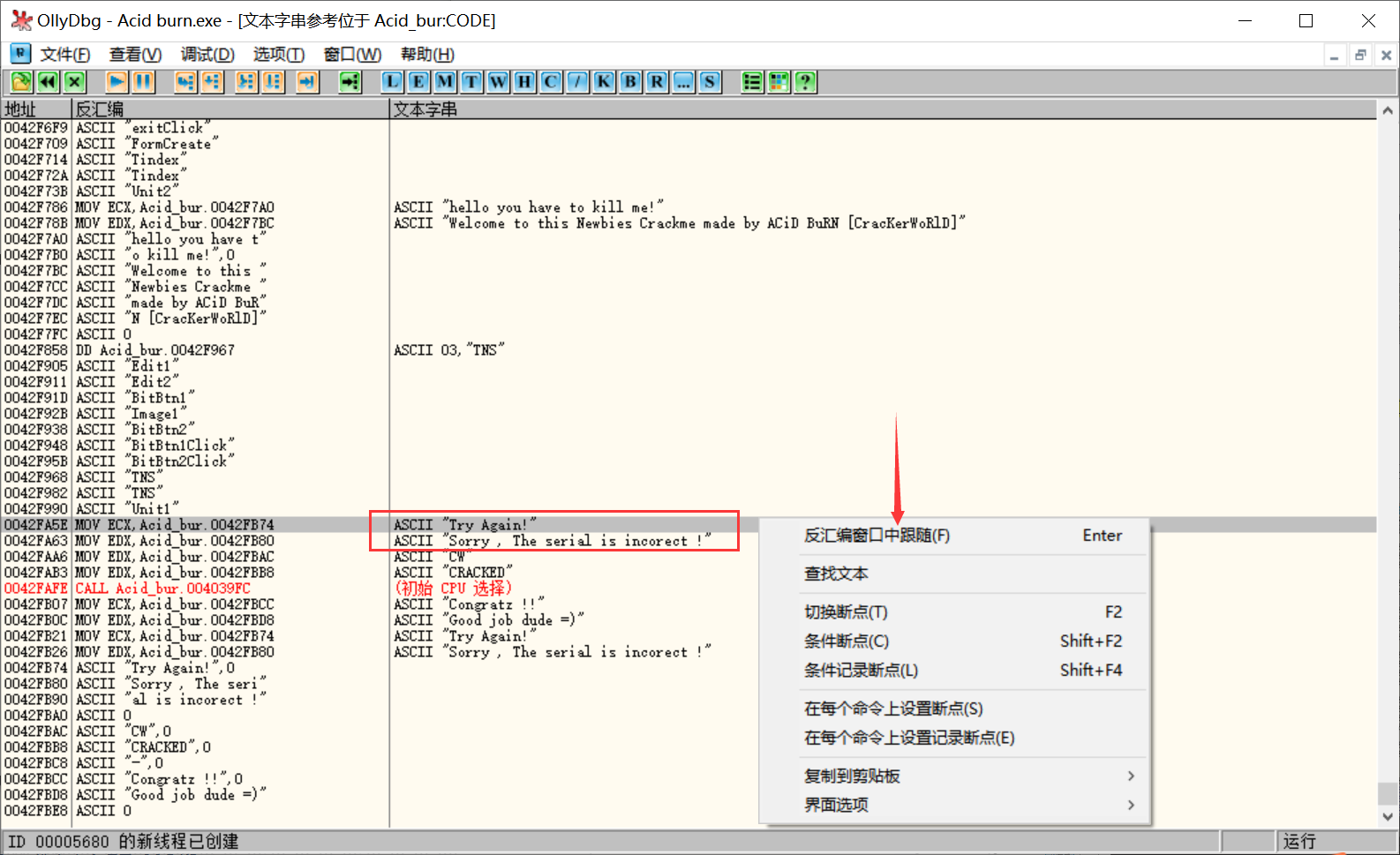Open Source window with S button
The width and height of the screenshot is (1400, 855).
[x=710, y=82]
